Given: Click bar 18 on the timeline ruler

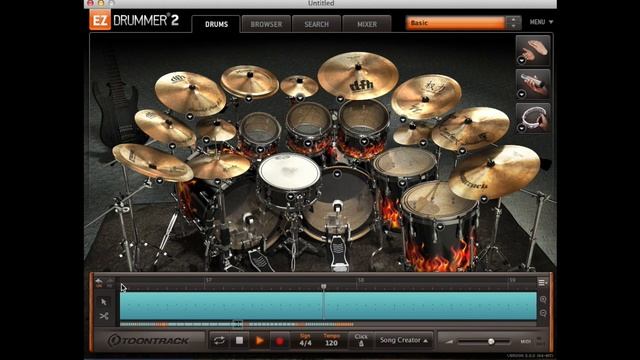Looking at the screenshot, I should pos(361,280).
